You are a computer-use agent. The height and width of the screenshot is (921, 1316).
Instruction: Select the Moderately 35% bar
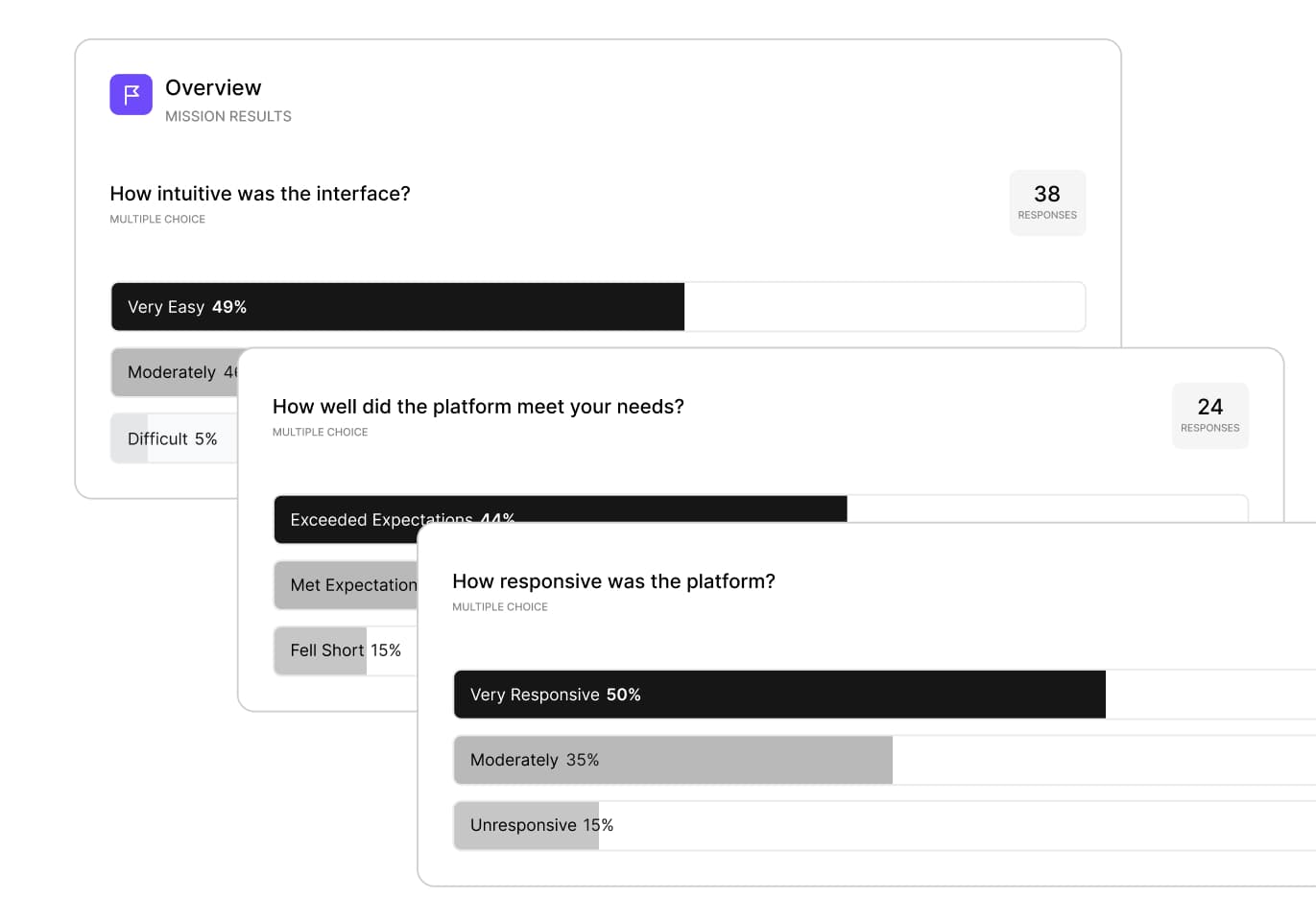(673, 760)
